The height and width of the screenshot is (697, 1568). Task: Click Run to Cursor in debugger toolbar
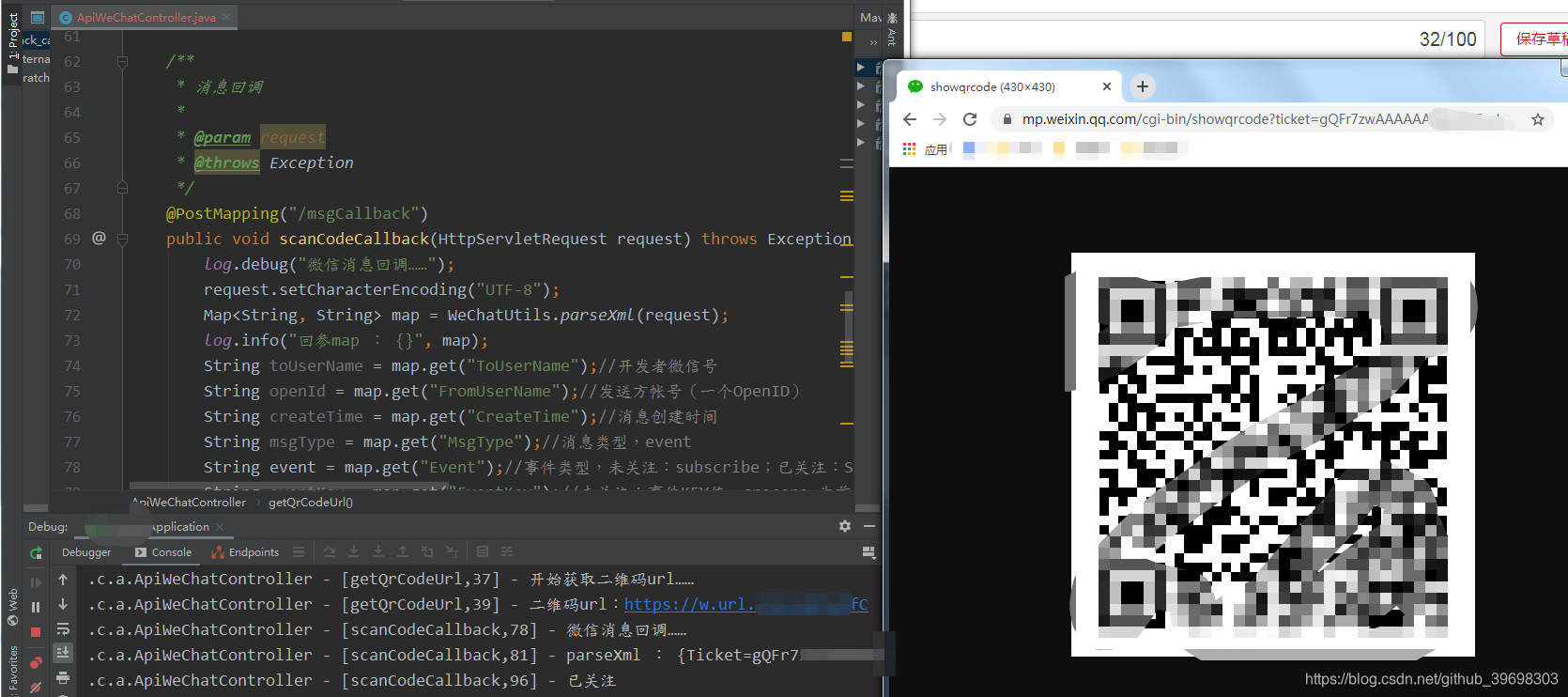click(452, 552)
